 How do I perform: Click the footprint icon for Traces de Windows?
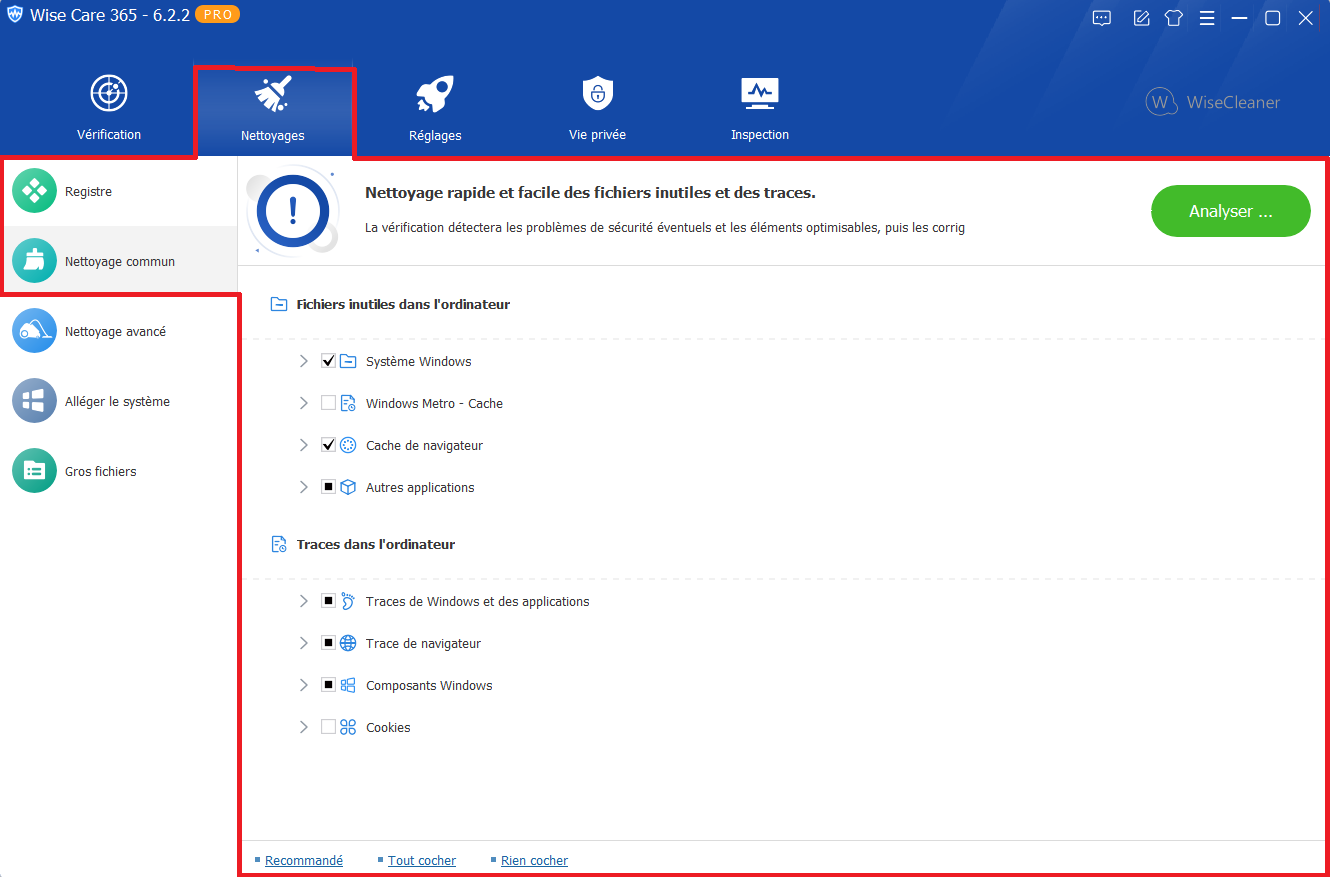tap(348, 601)
